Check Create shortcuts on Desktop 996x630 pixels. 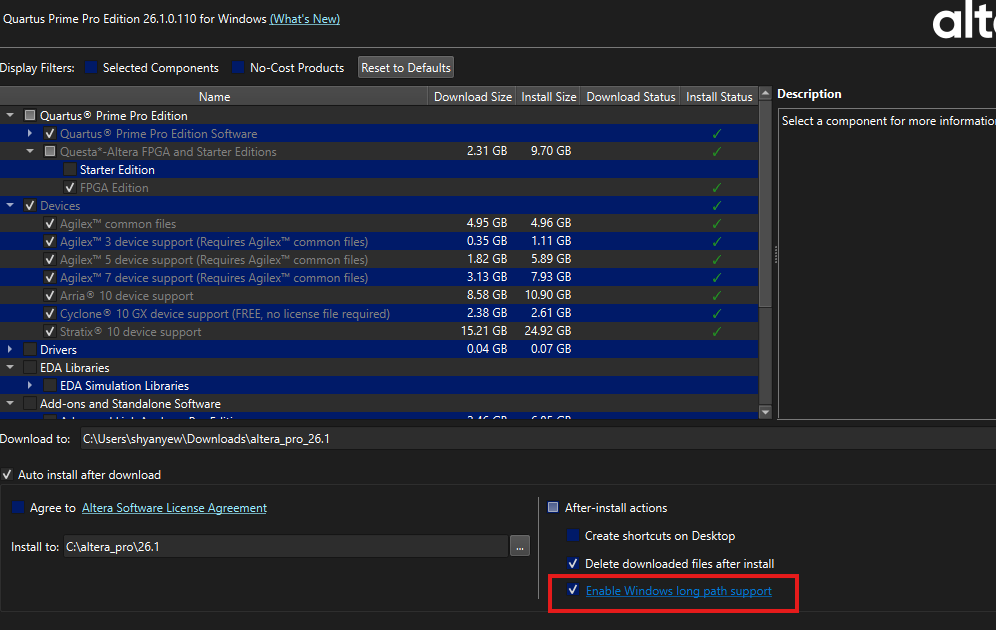point(573,535)
